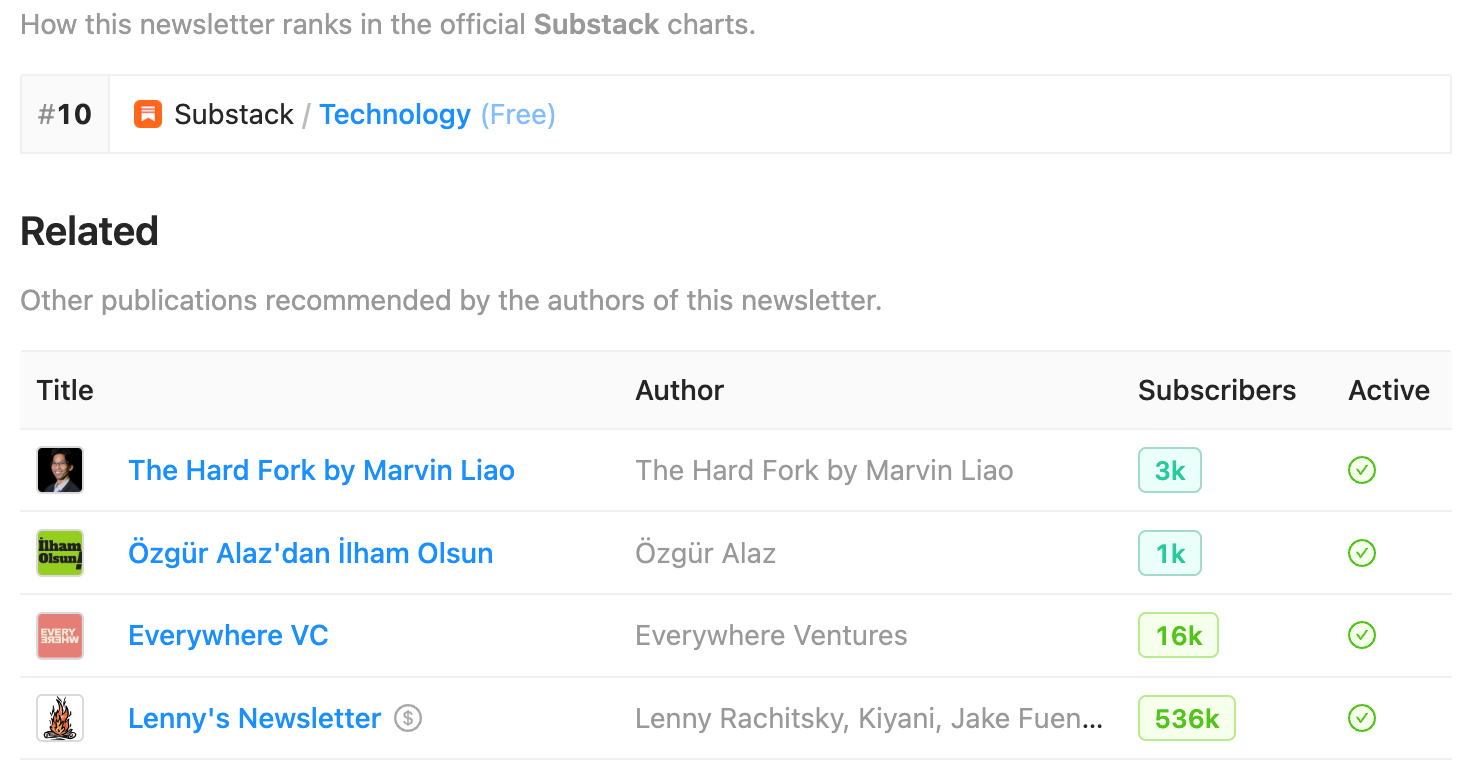Click the Subscribers column header
The image size is (1480, 772).
1216,390
